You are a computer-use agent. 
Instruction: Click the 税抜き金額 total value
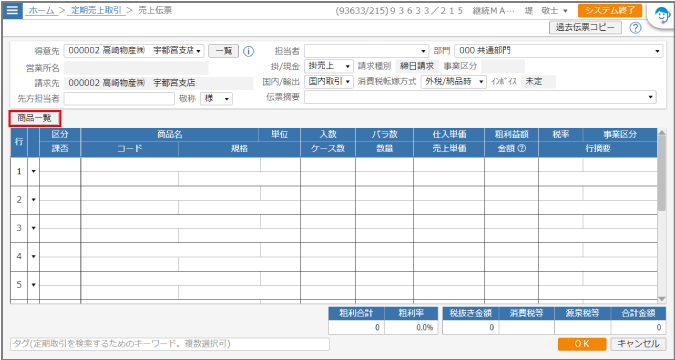click(x=471, y=327)
